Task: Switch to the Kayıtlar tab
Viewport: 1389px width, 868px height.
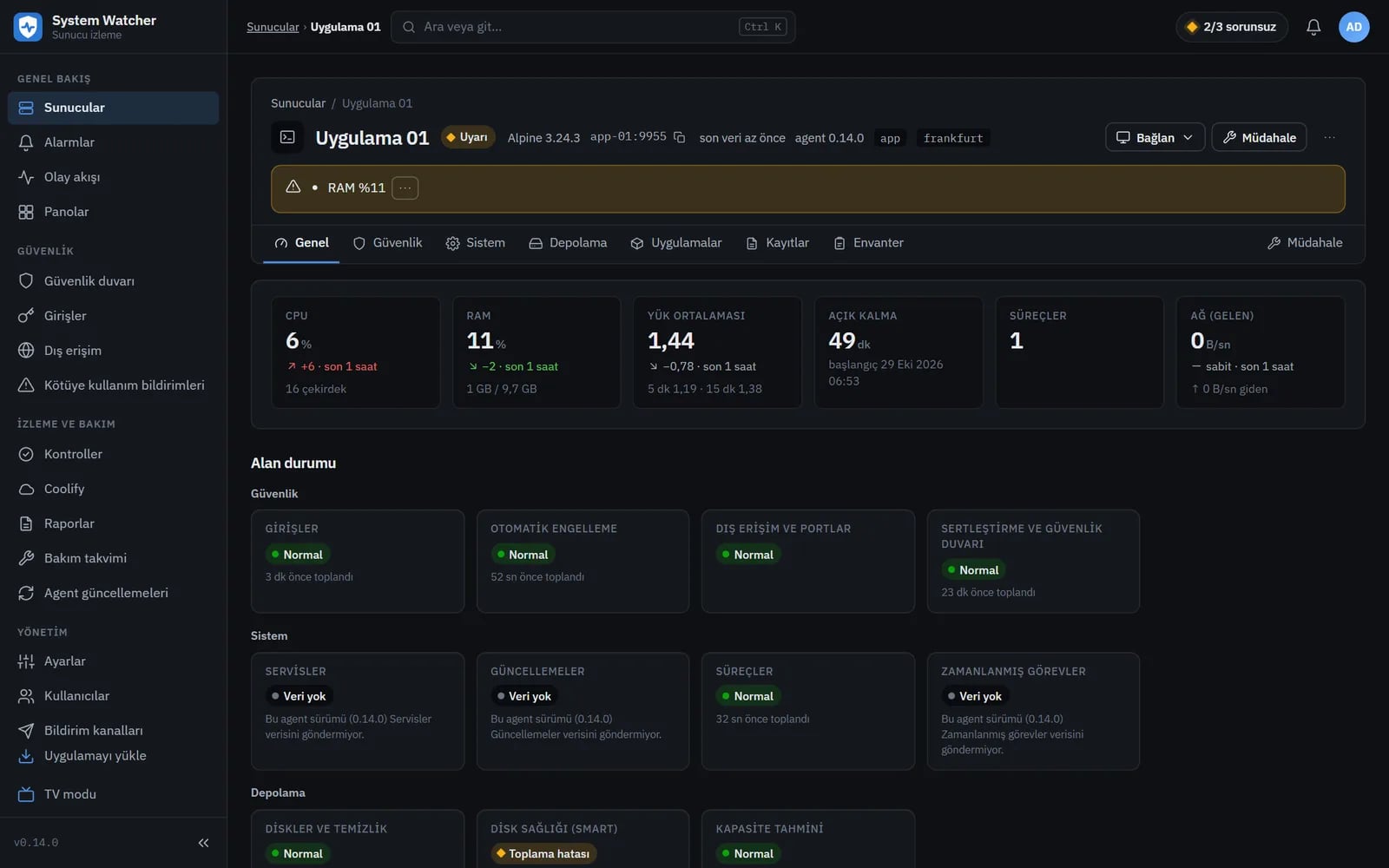Action: coord(777,243)
